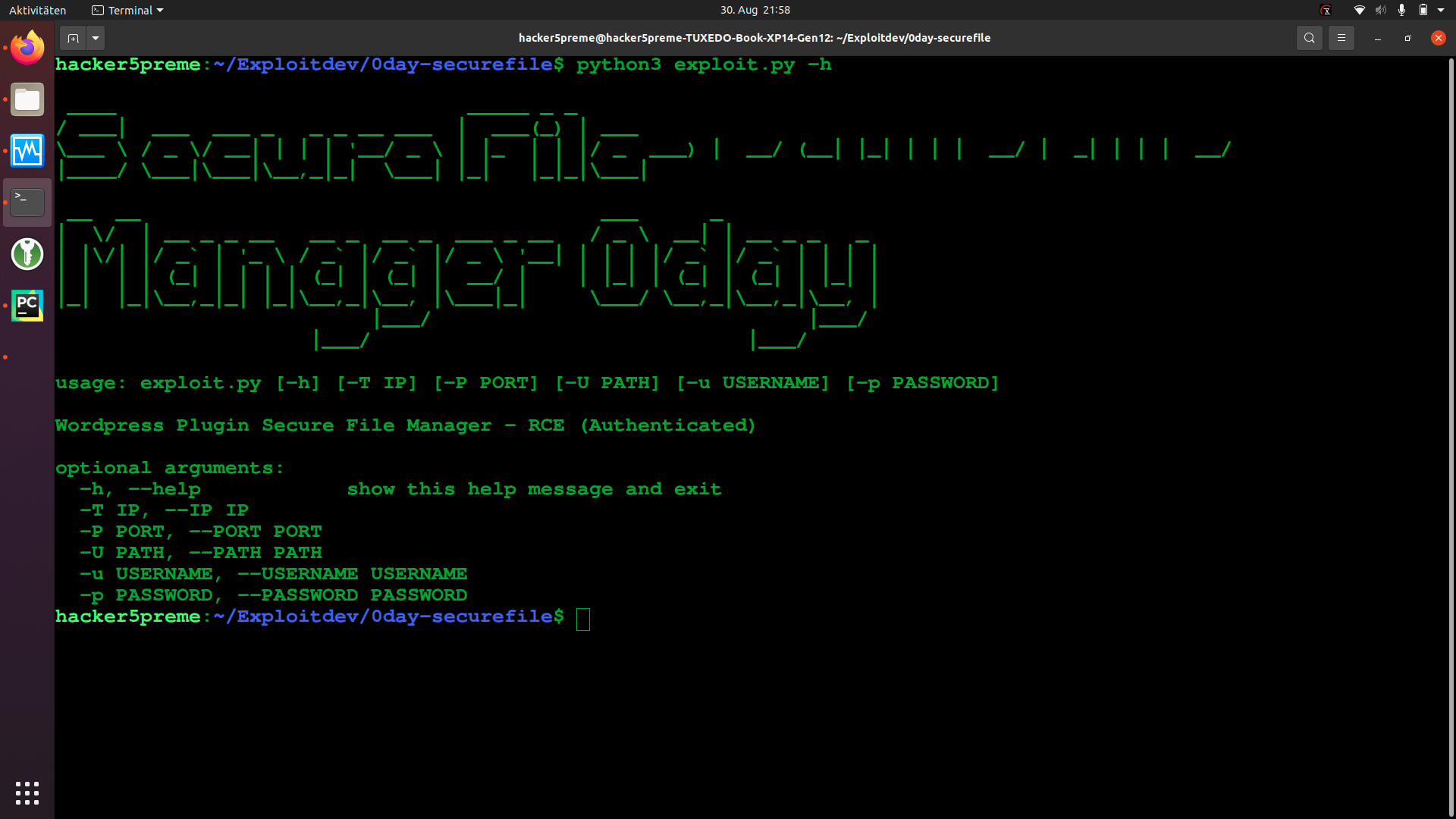Open the clock showing 30. Aug 21:58
1456x819 pixels.
coord(755,10)
